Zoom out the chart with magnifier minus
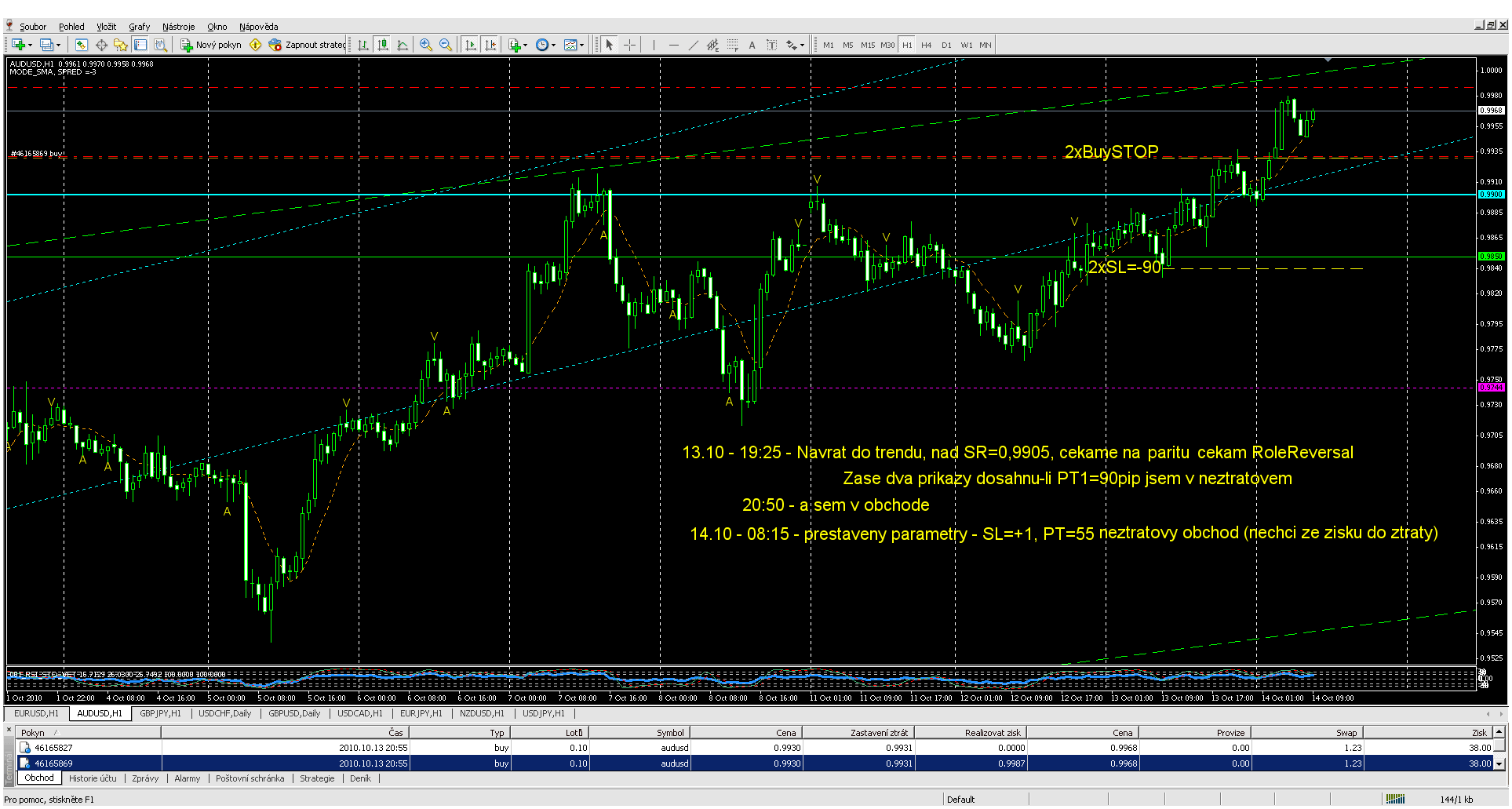Screen dimensions: 1512x809 tap(446, 45)
